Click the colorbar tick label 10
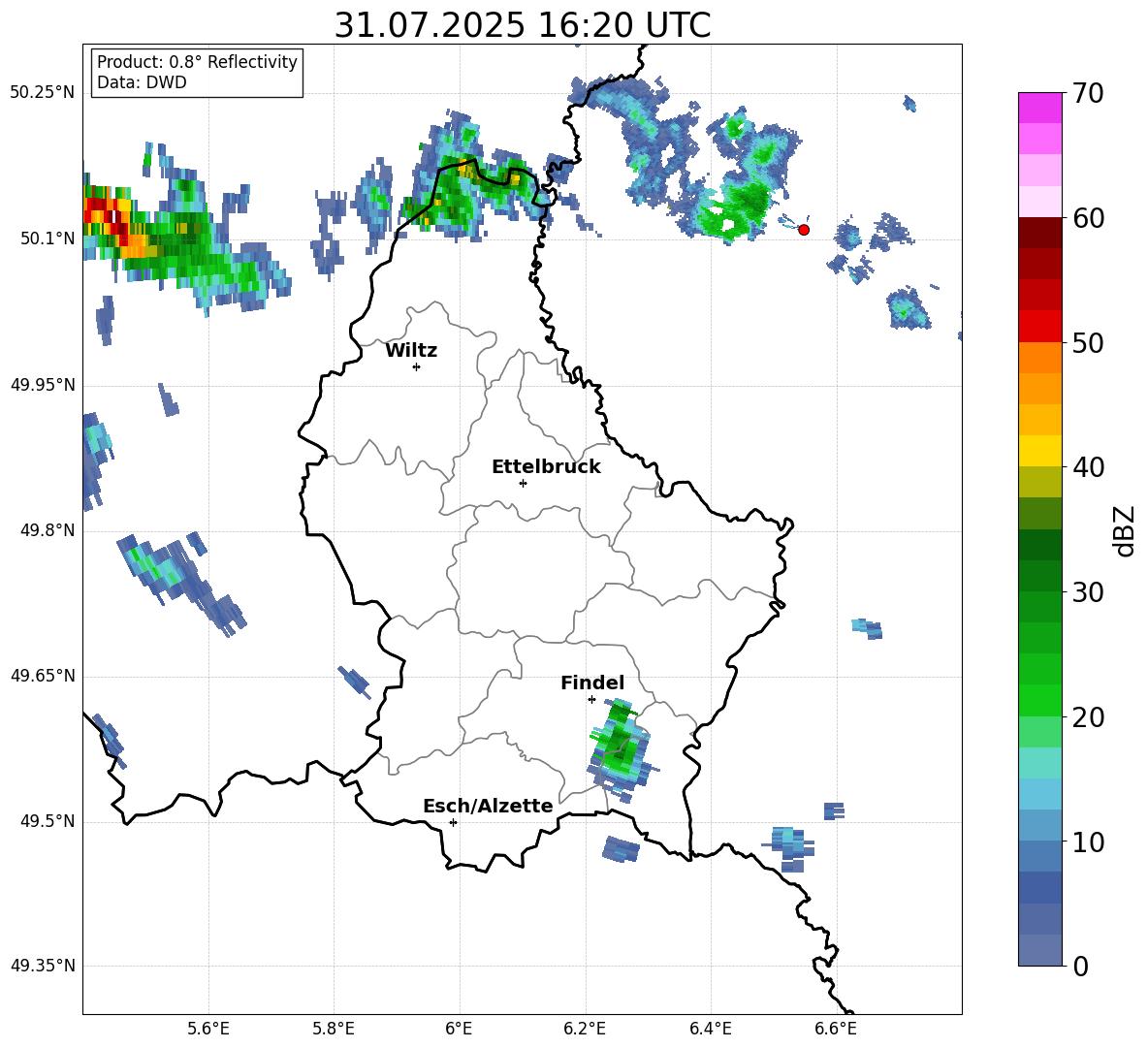Viewport: 1148px width, 1048px height. point(1087,842)
